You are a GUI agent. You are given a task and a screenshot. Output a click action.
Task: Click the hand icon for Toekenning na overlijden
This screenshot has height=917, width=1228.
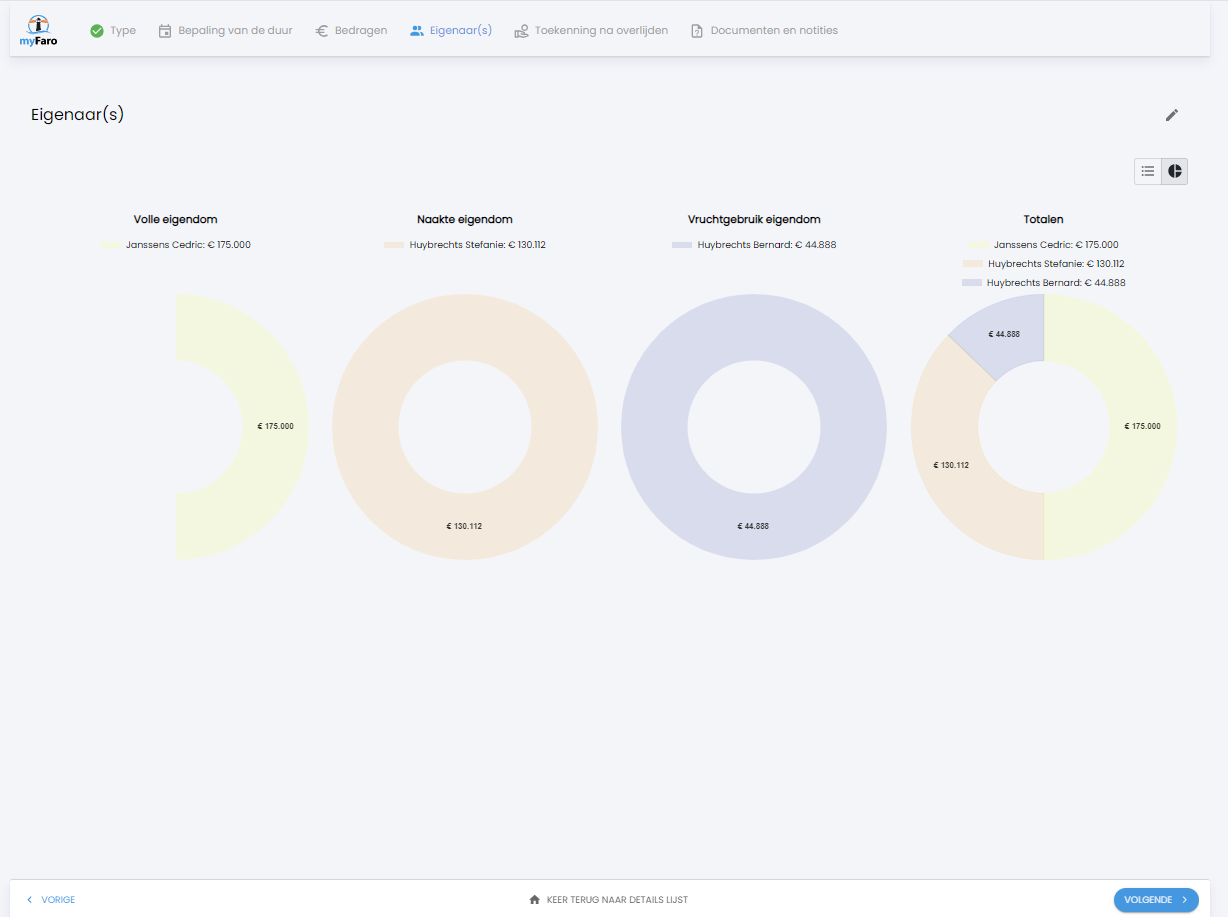521,31
